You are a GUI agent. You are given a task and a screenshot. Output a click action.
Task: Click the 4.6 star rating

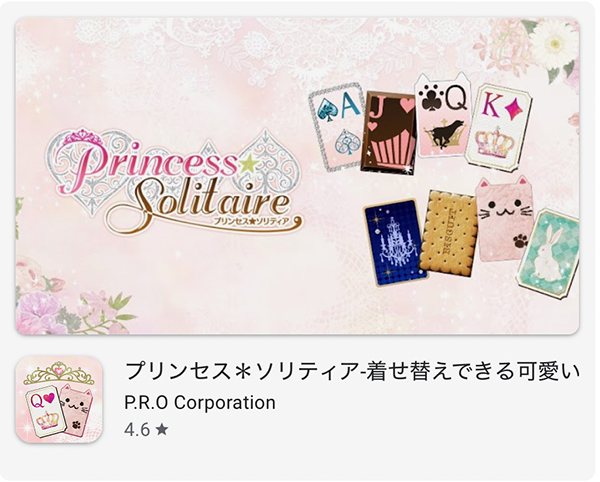tap(146, 430)
